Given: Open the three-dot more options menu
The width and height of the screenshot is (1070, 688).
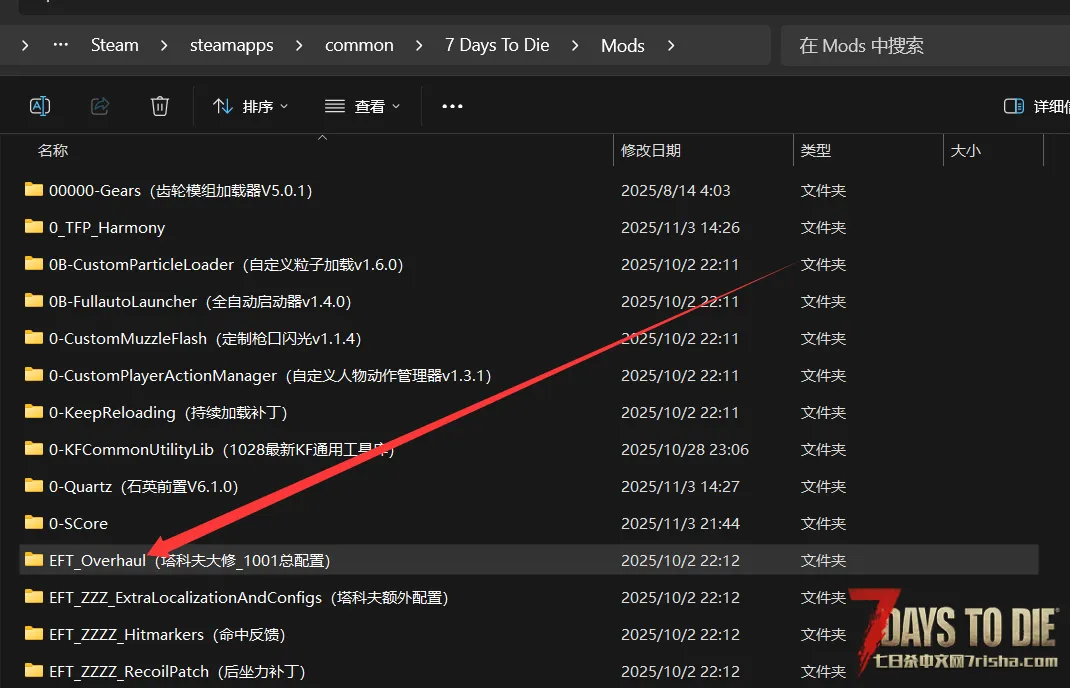Looking at the screenshot, I should [452, 106].
